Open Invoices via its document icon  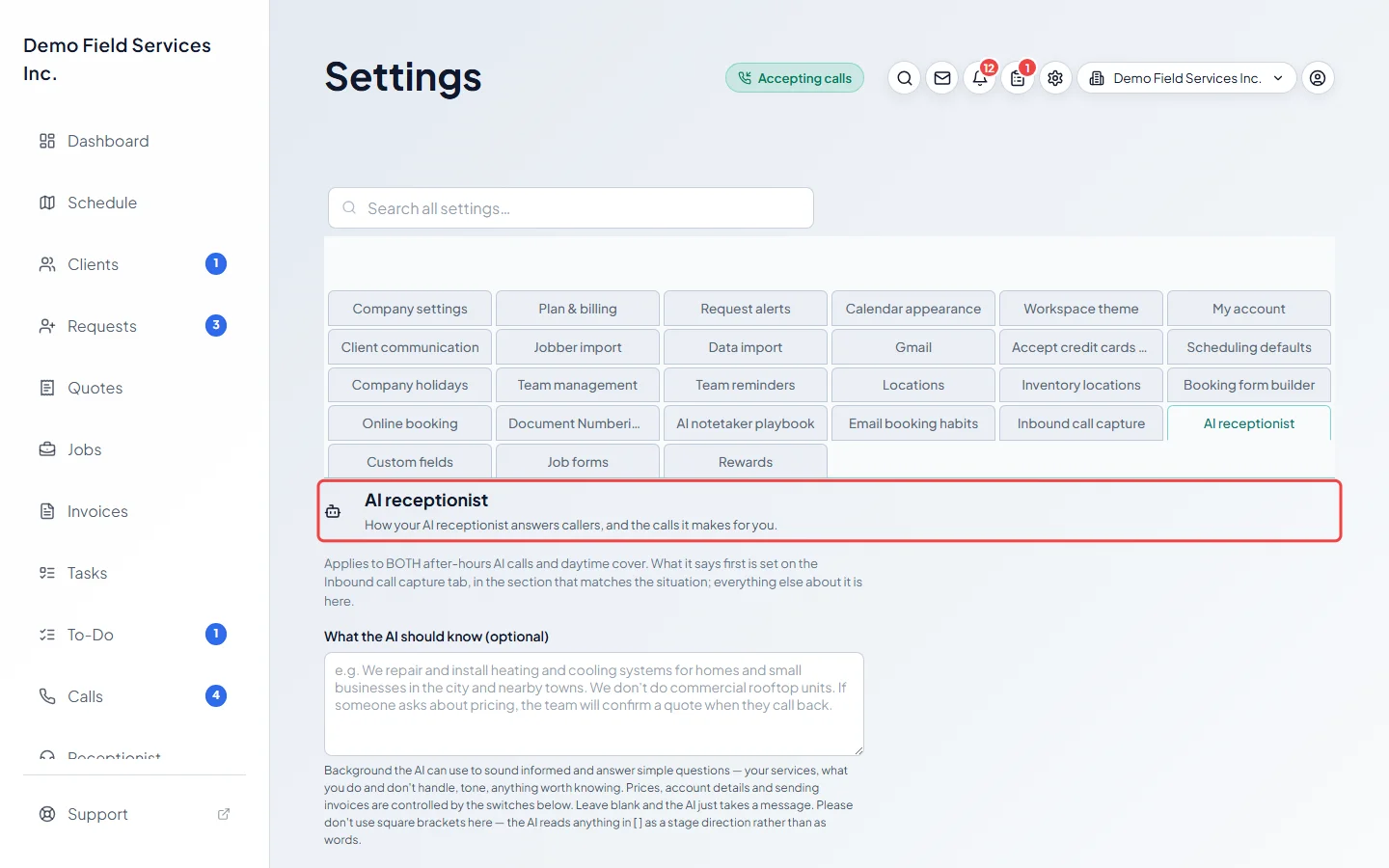47,511
